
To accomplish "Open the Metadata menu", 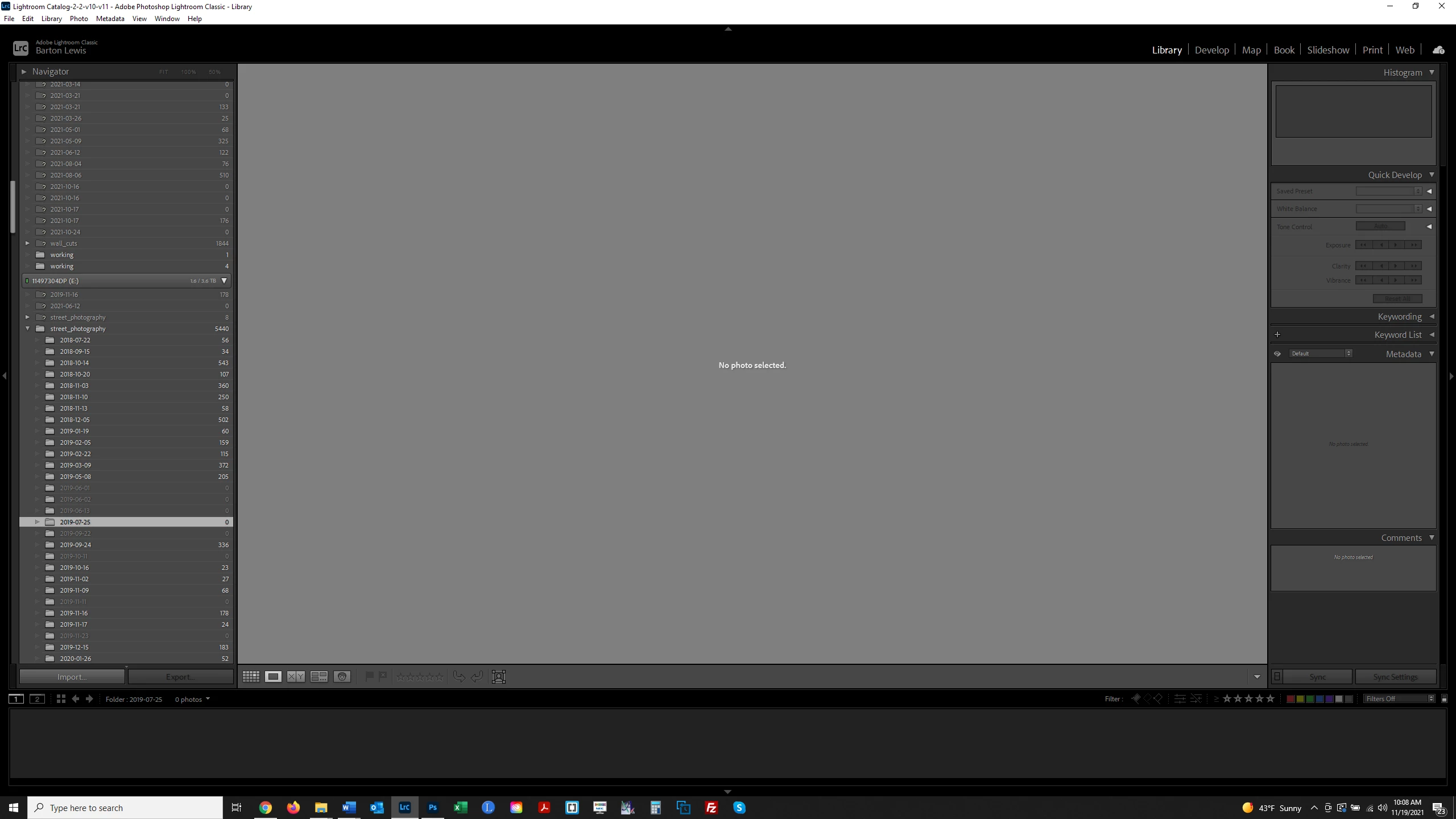I will pos(110,19).
